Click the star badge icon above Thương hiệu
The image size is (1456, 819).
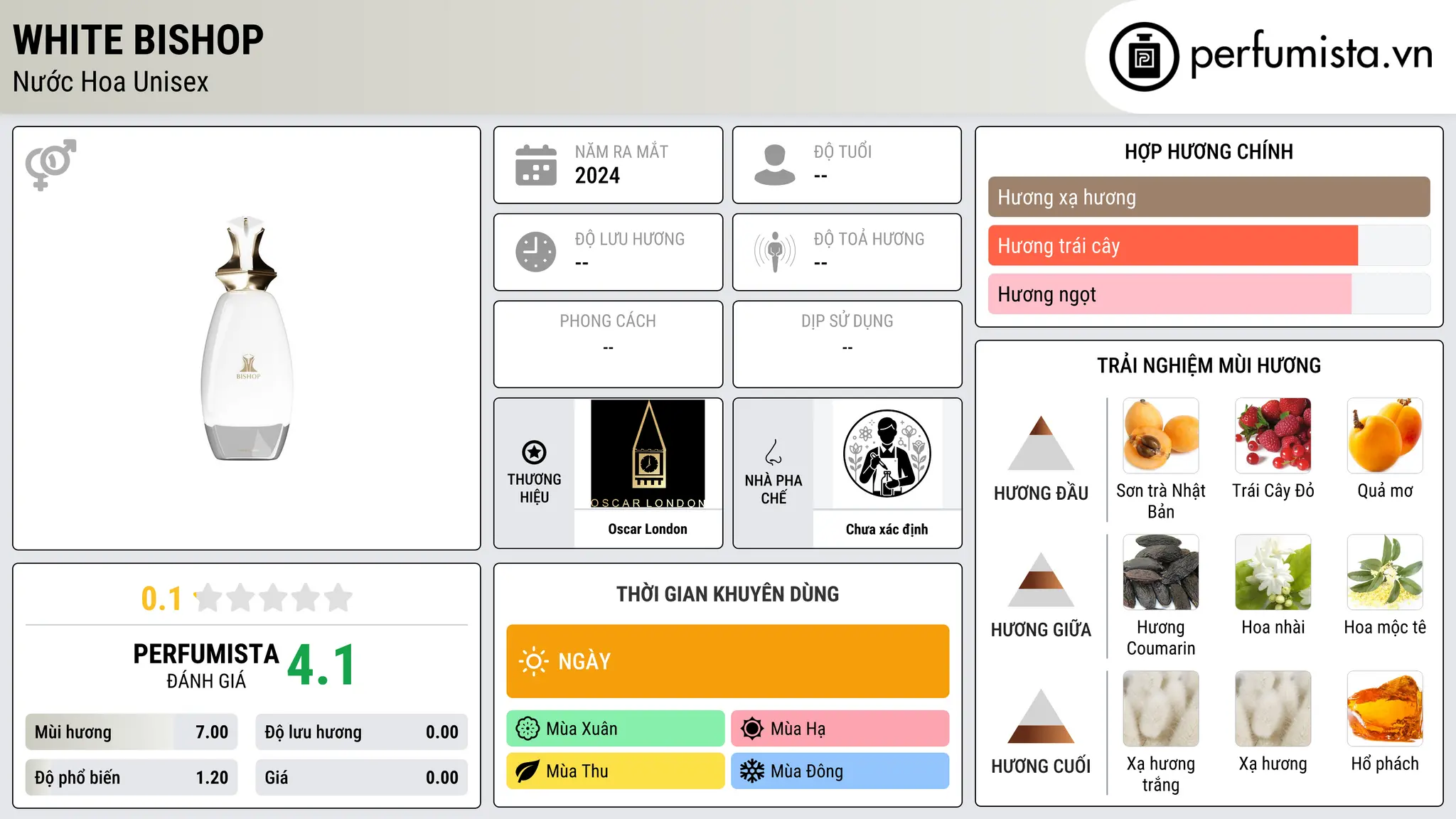534,452
